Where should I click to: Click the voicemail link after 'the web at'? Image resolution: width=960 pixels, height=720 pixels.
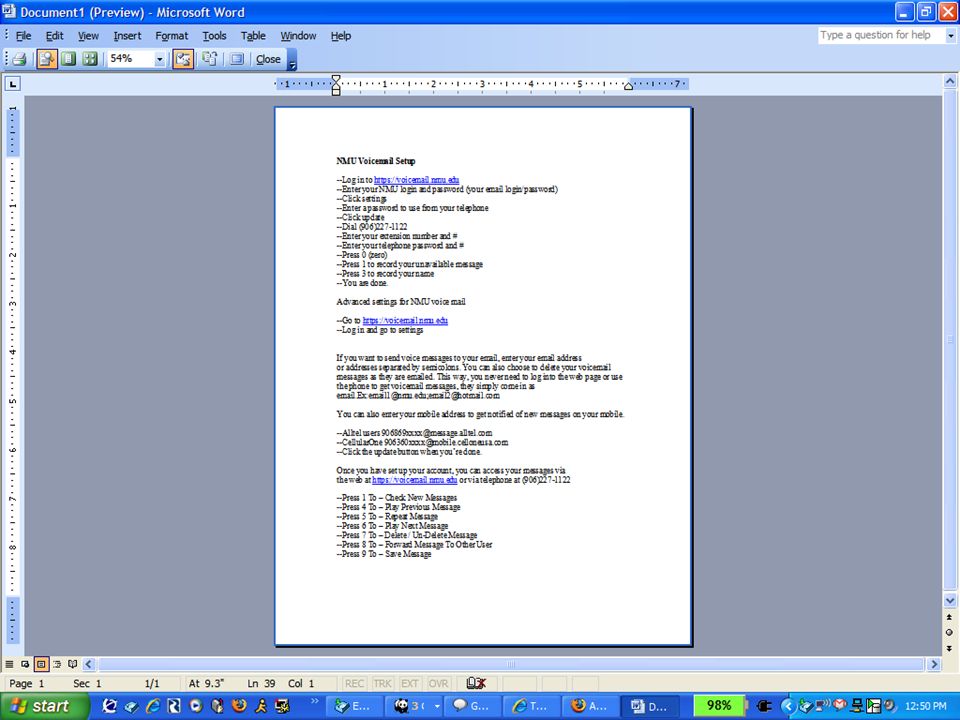pos(414,480)
